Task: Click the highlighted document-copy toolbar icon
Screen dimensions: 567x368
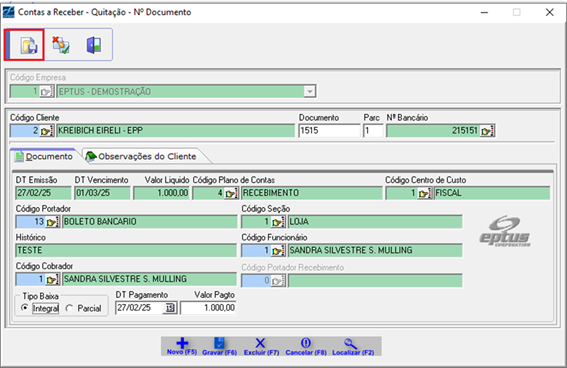Action: [x=29, y=45]
